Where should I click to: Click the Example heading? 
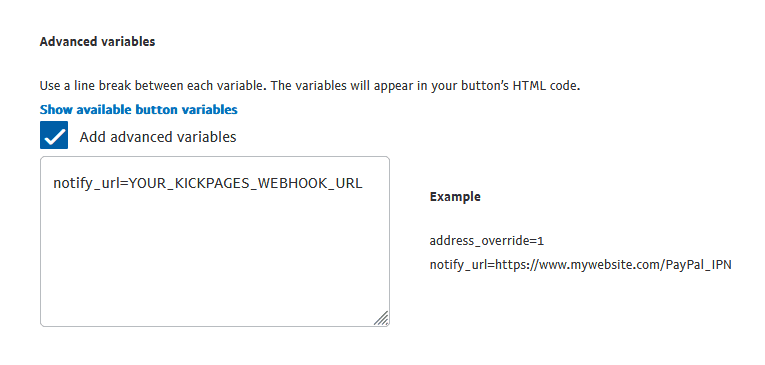(455, 197)
